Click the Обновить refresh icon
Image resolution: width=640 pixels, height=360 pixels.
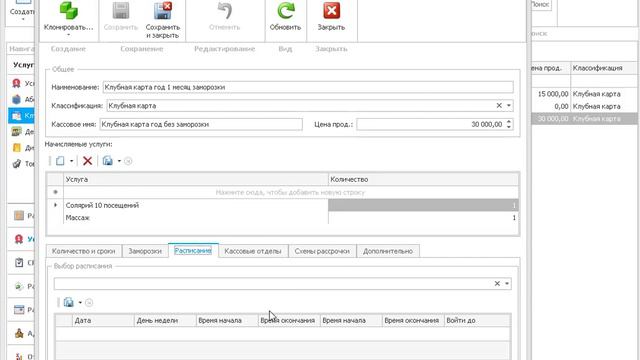(285, 11)
